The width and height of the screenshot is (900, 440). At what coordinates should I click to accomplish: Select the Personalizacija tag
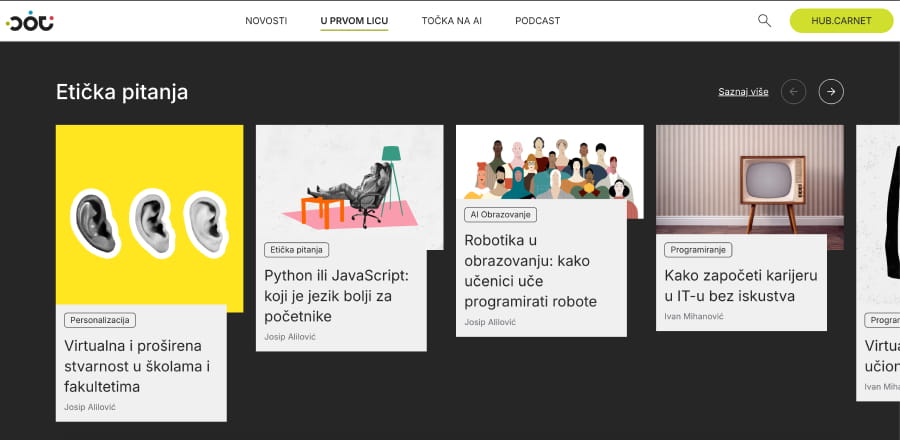coord(100,320)
